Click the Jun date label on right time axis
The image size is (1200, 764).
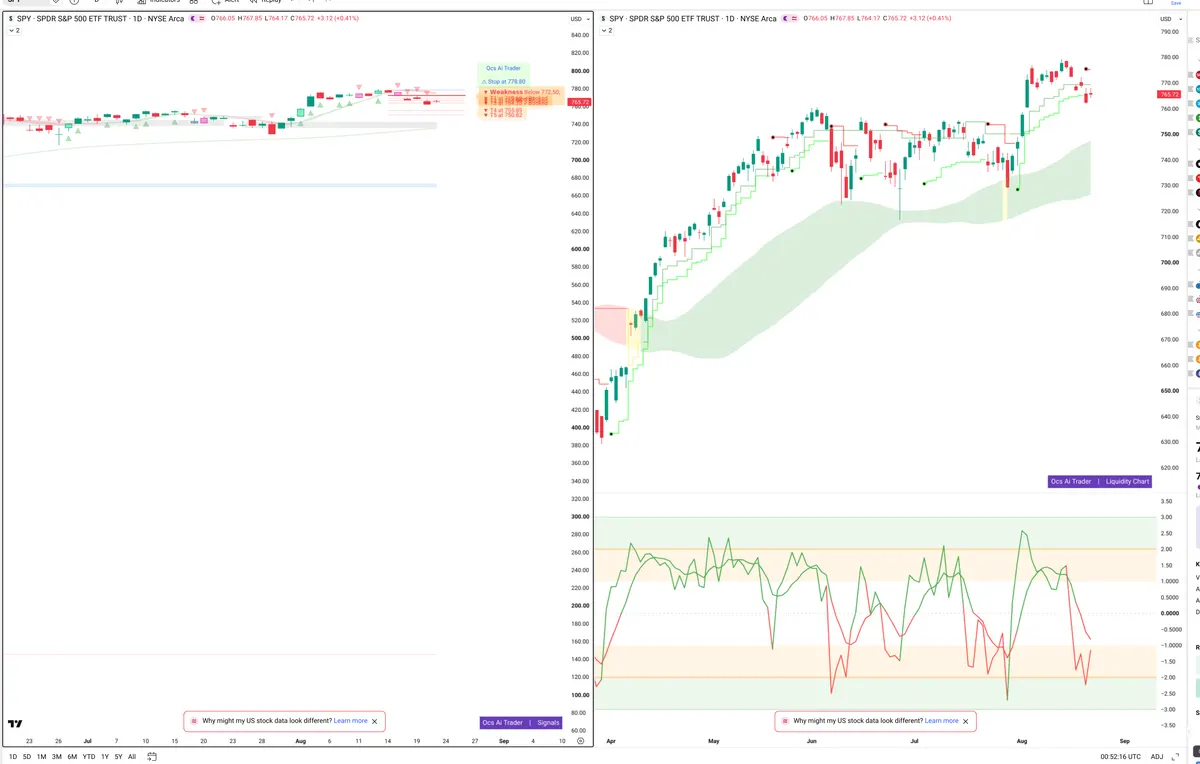(x=811, y=741)
